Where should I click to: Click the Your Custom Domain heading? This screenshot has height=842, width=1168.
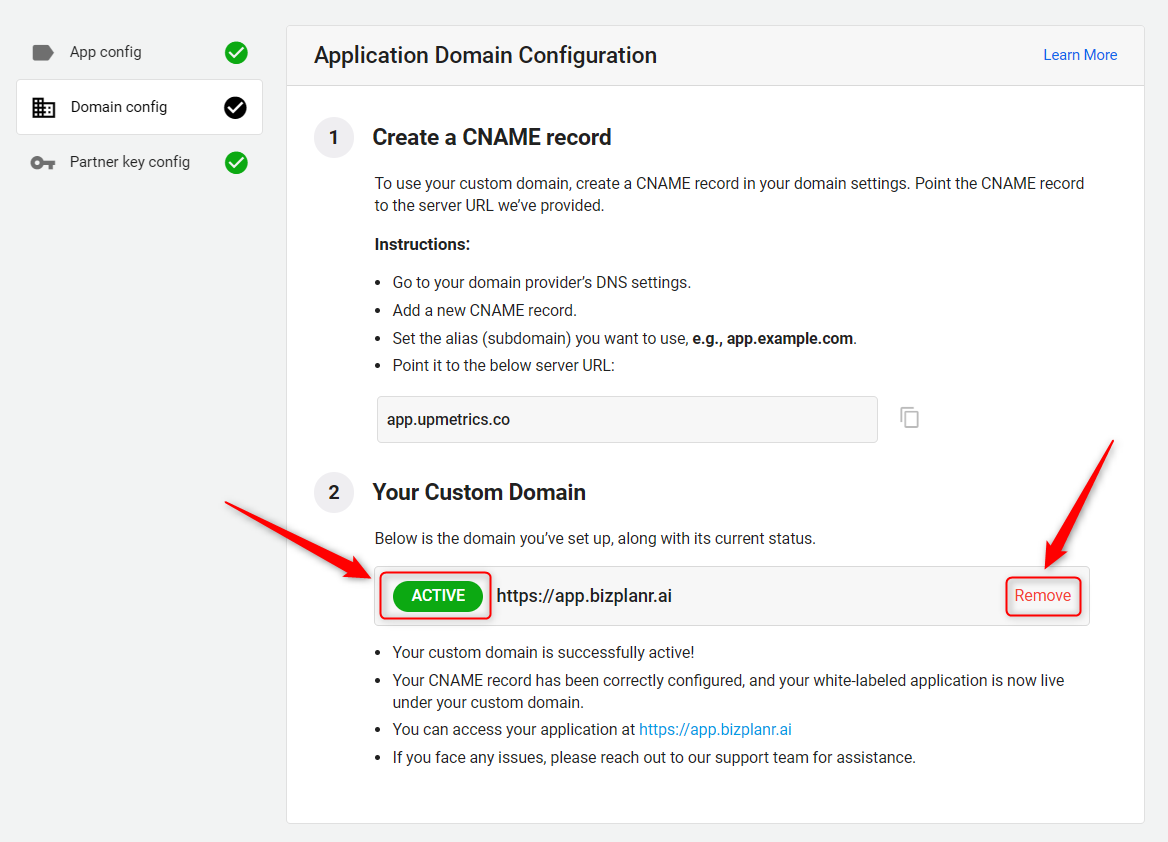click(479, 493)
